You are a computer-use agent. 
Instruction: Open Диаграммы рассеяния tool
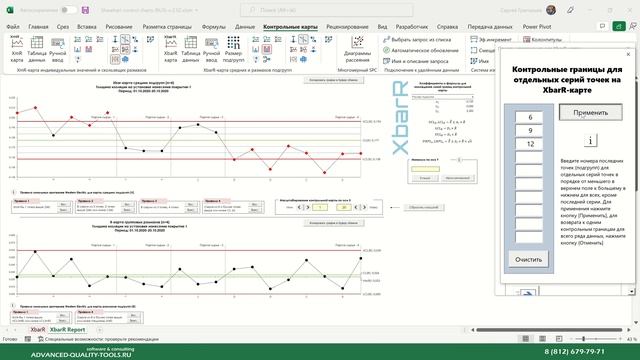pyautogui.click(x=358, y=49)
